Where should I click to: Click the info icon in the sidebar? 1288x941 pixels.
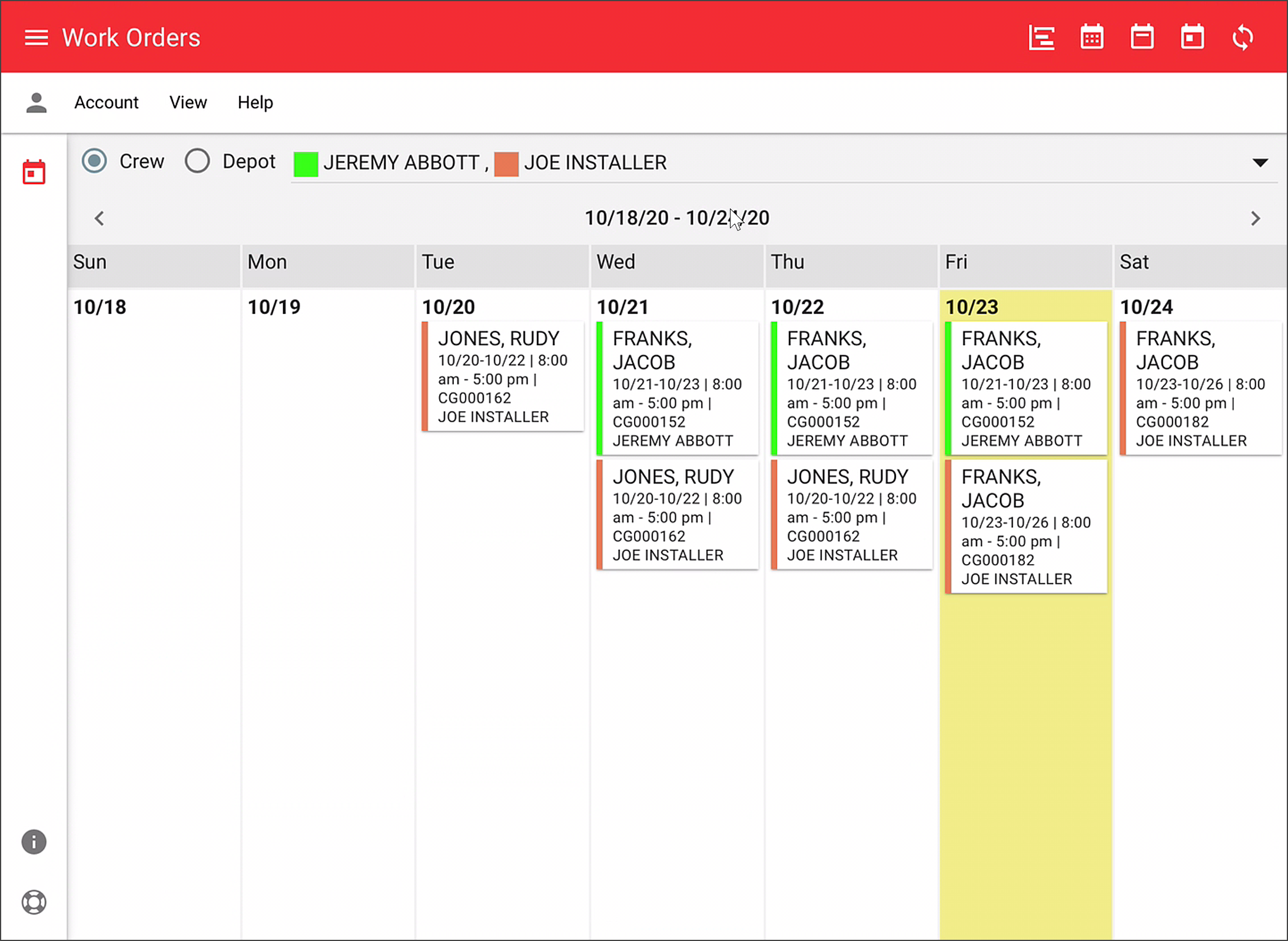pos(34,842)
